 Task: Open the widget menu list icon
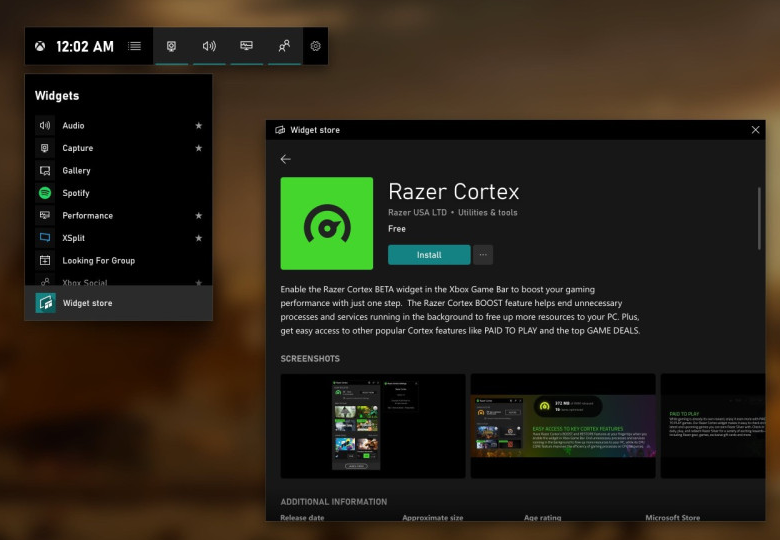coord(134,46)
